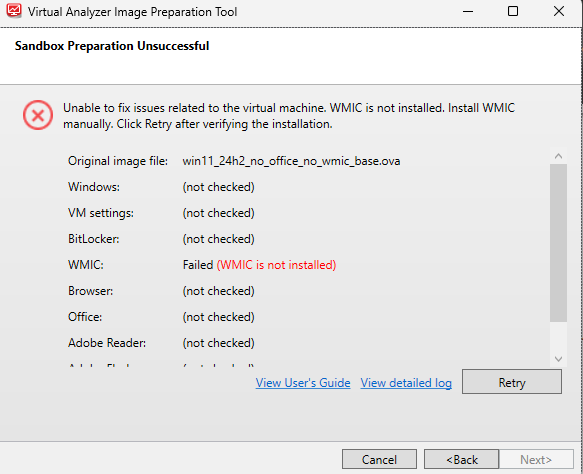Click the win11_24h2_no_office_no_wmic_base.ova file name
The image size is (583, 474).
tap(291, 161)
